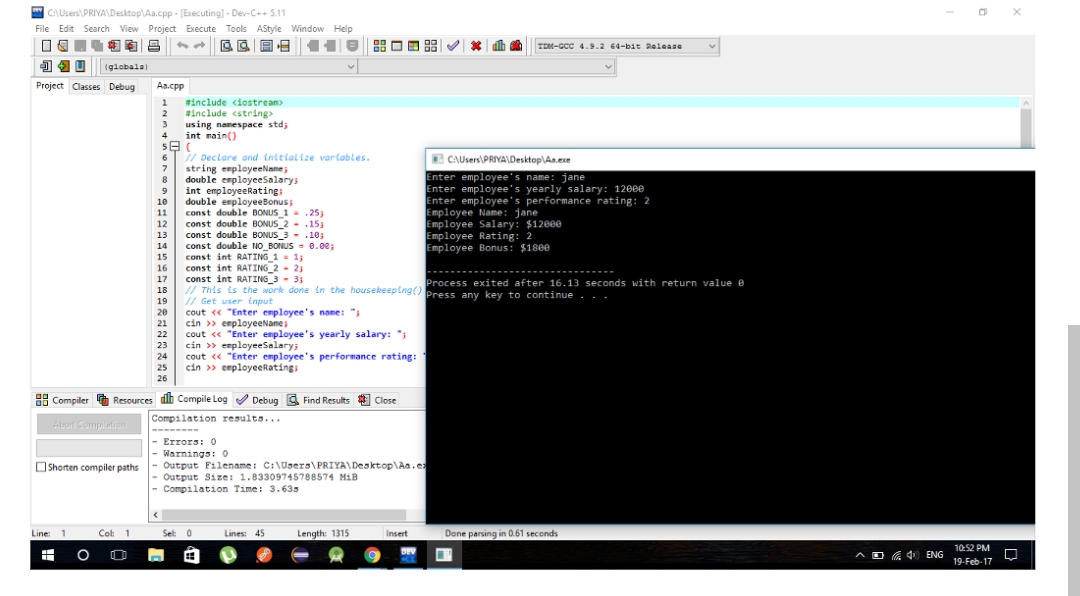Select the Aa.cpp editor tab
This screenshot has height=596, width=1080.
pos(170,87)
